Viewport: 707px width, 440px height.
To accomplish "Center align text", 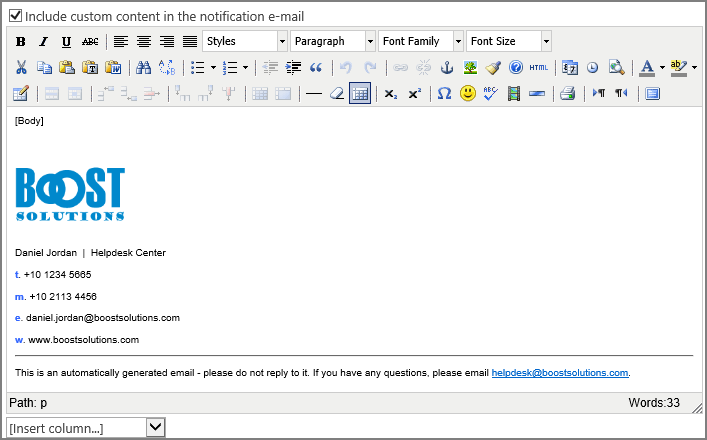I will [144, 41].
